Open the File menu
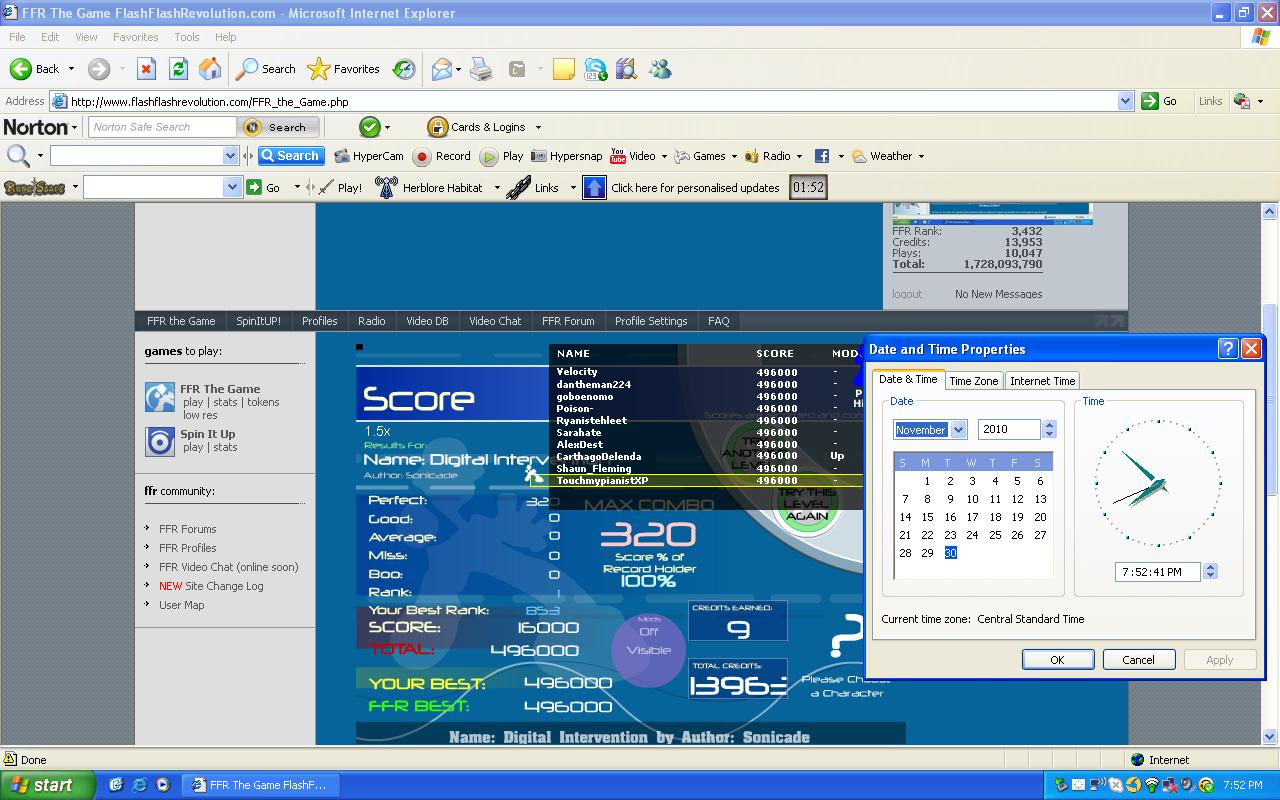Image resolution: width=1280 pixels, height=800 pixels. (x=17, y=37)
